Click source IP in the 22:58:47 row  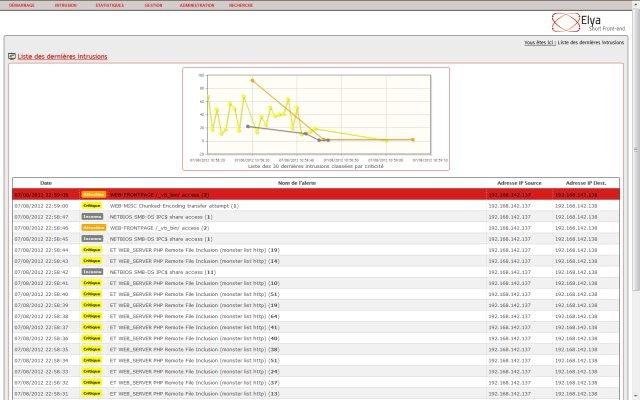coord(510,217)
